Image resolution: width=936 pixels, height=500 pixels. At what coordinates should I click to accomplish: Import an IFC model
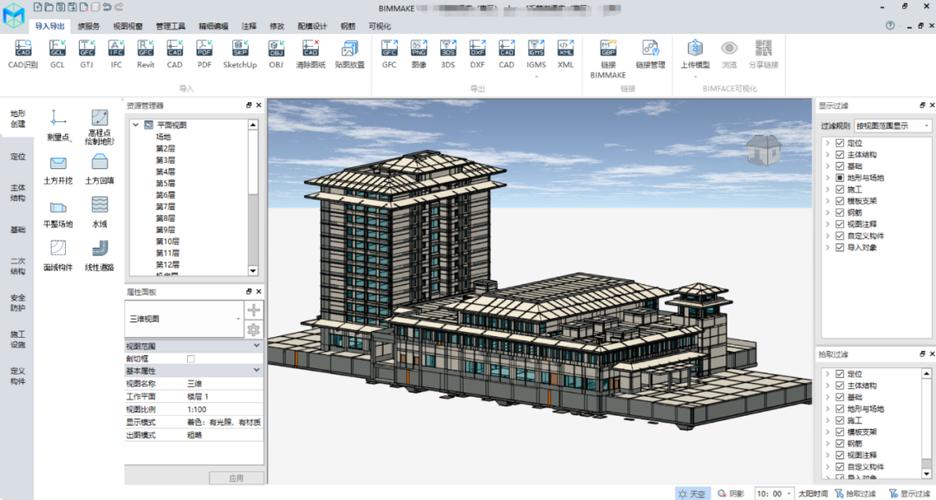(x=116, y=54)
